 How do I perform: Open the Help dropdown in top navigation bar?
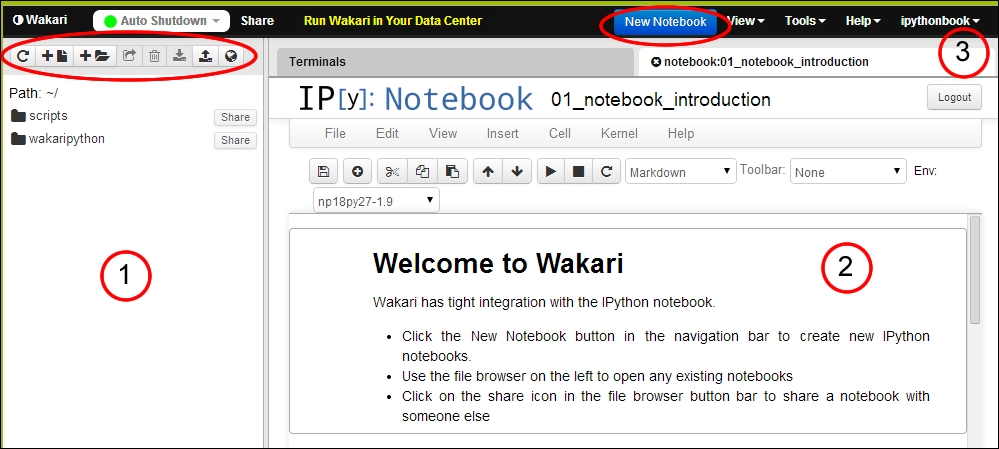[x=863, y=20]
